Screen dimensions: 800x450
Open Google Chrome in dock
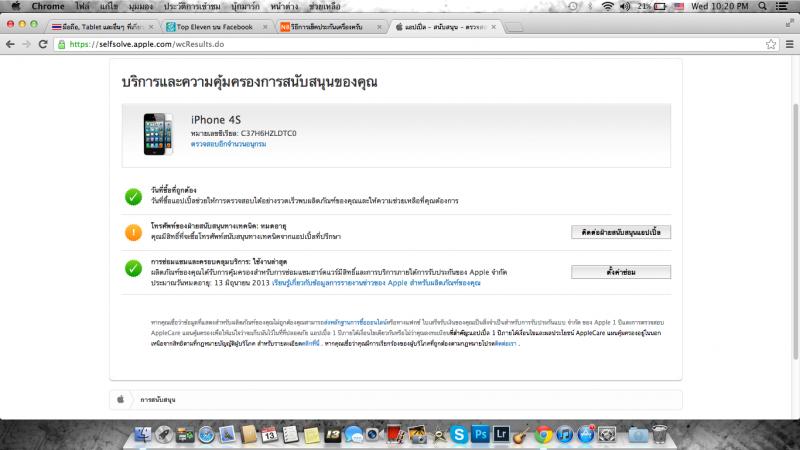click(543, 435)
